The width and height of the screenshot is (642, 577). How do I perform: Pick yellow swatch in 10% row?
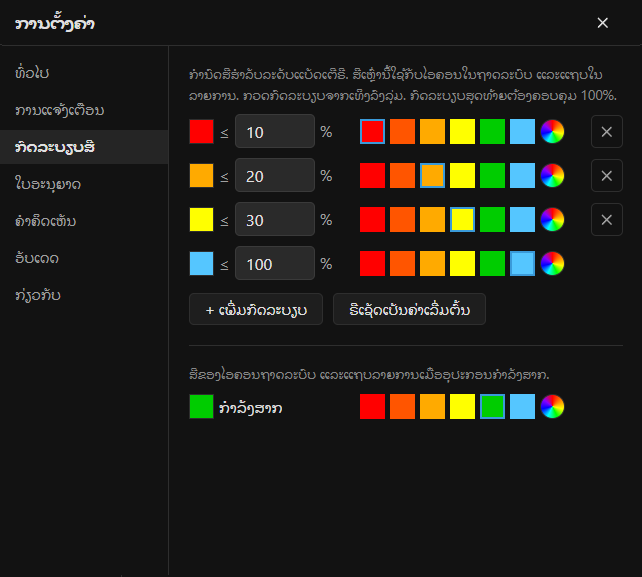[x=462, y=131]
